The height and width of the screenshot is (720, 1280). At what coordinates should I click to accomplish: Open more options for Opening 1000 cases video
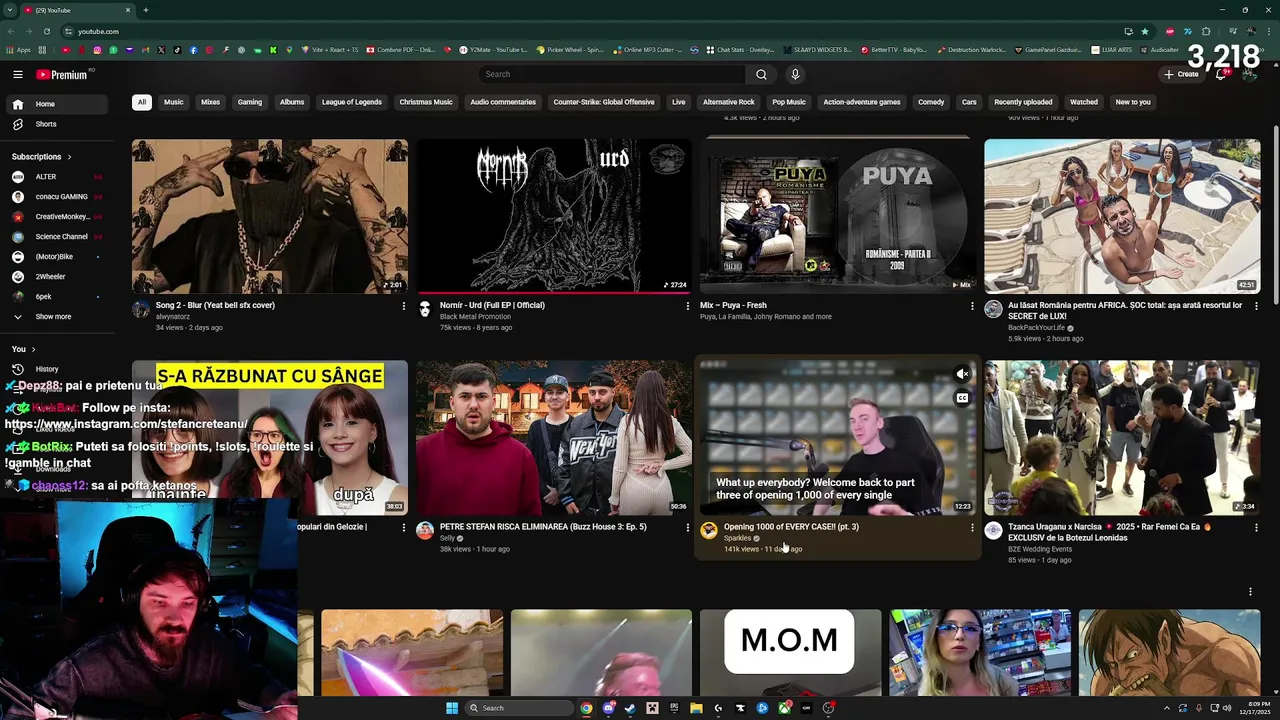[x=972, y=528]
